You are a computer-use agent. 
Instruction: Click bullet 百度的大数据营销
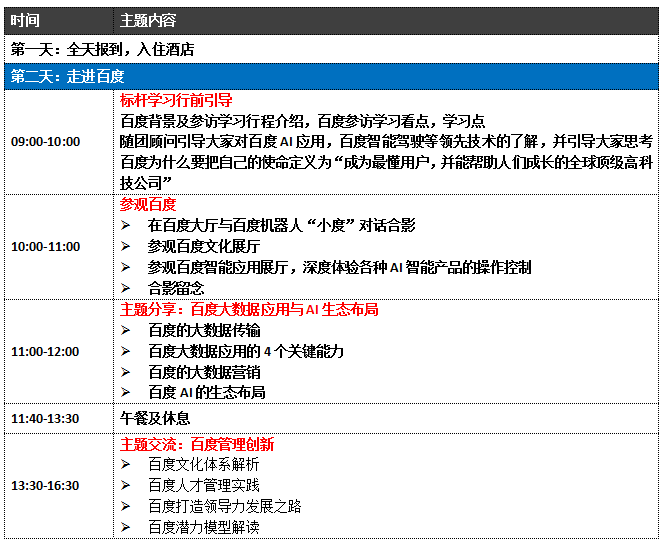(204, 372)
